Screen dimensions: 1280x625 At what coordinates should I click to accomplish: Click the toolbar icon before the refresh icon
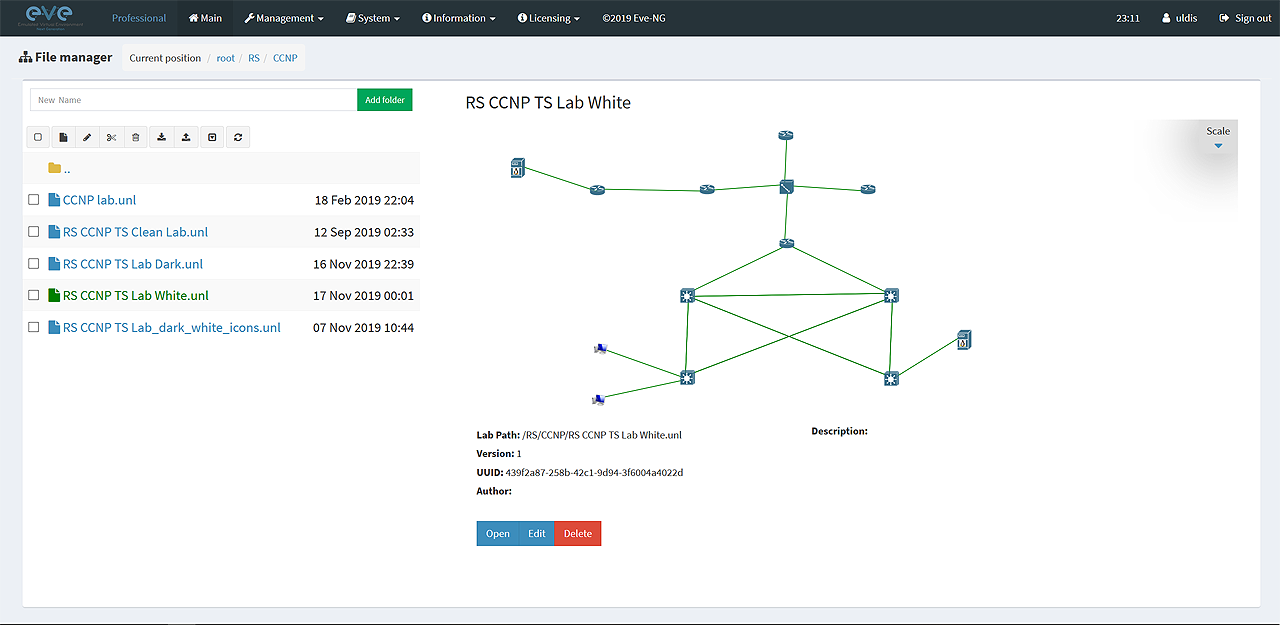pos(212,137)
